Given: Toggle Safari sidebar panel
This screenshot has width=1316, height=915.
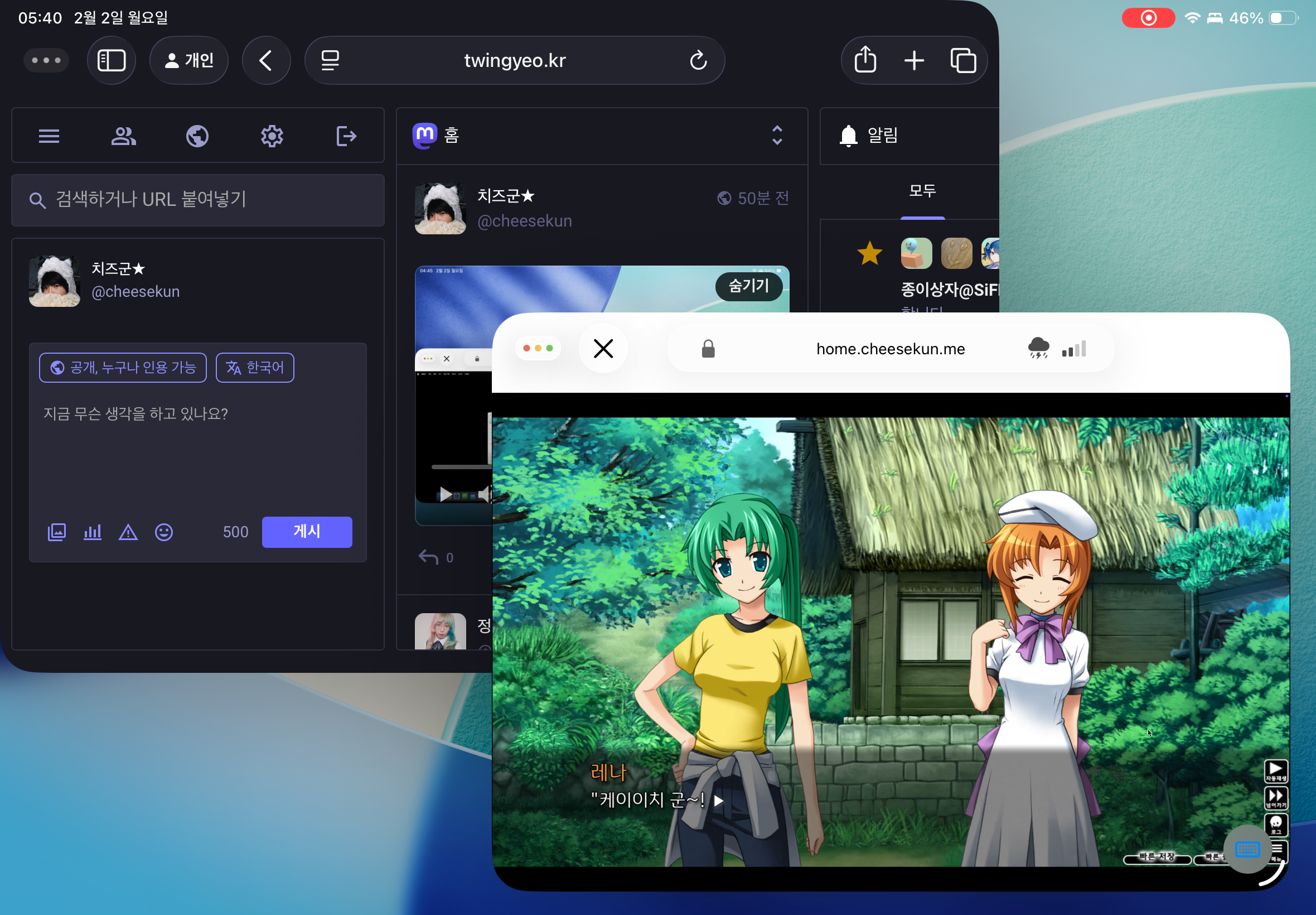Looking at the screenshot, I should tap(111, 60).
